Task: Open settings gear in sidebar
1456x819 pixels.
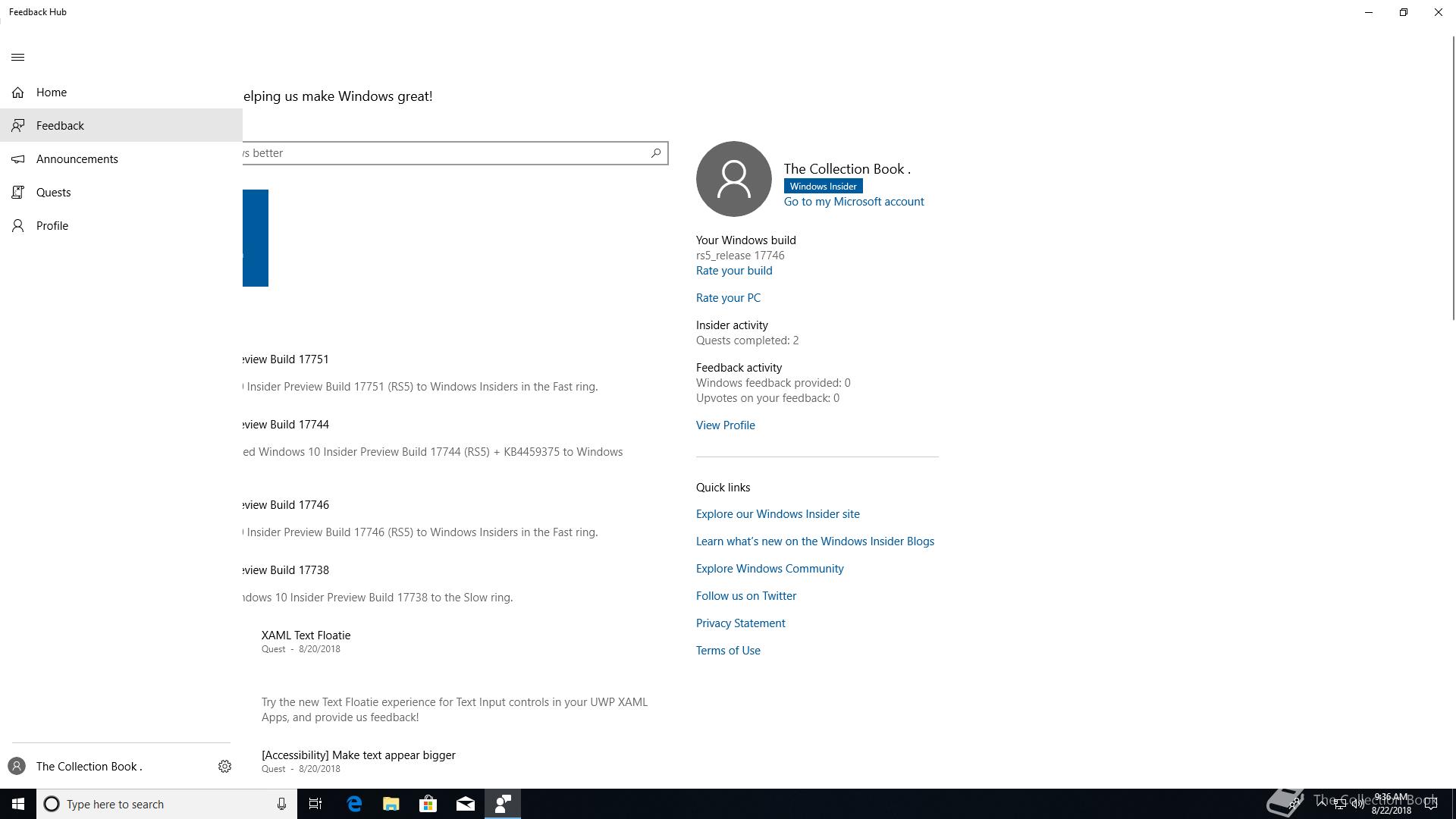Action: (x=224, y=767)
